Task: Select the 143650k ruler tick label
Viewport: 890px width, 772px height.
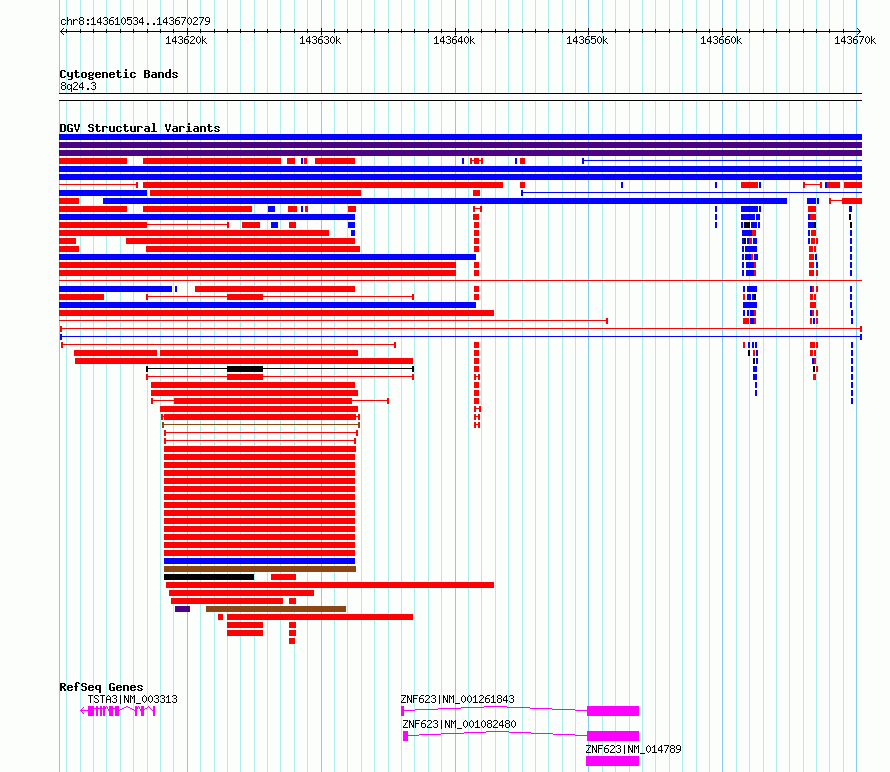Action: pos(587,40)
